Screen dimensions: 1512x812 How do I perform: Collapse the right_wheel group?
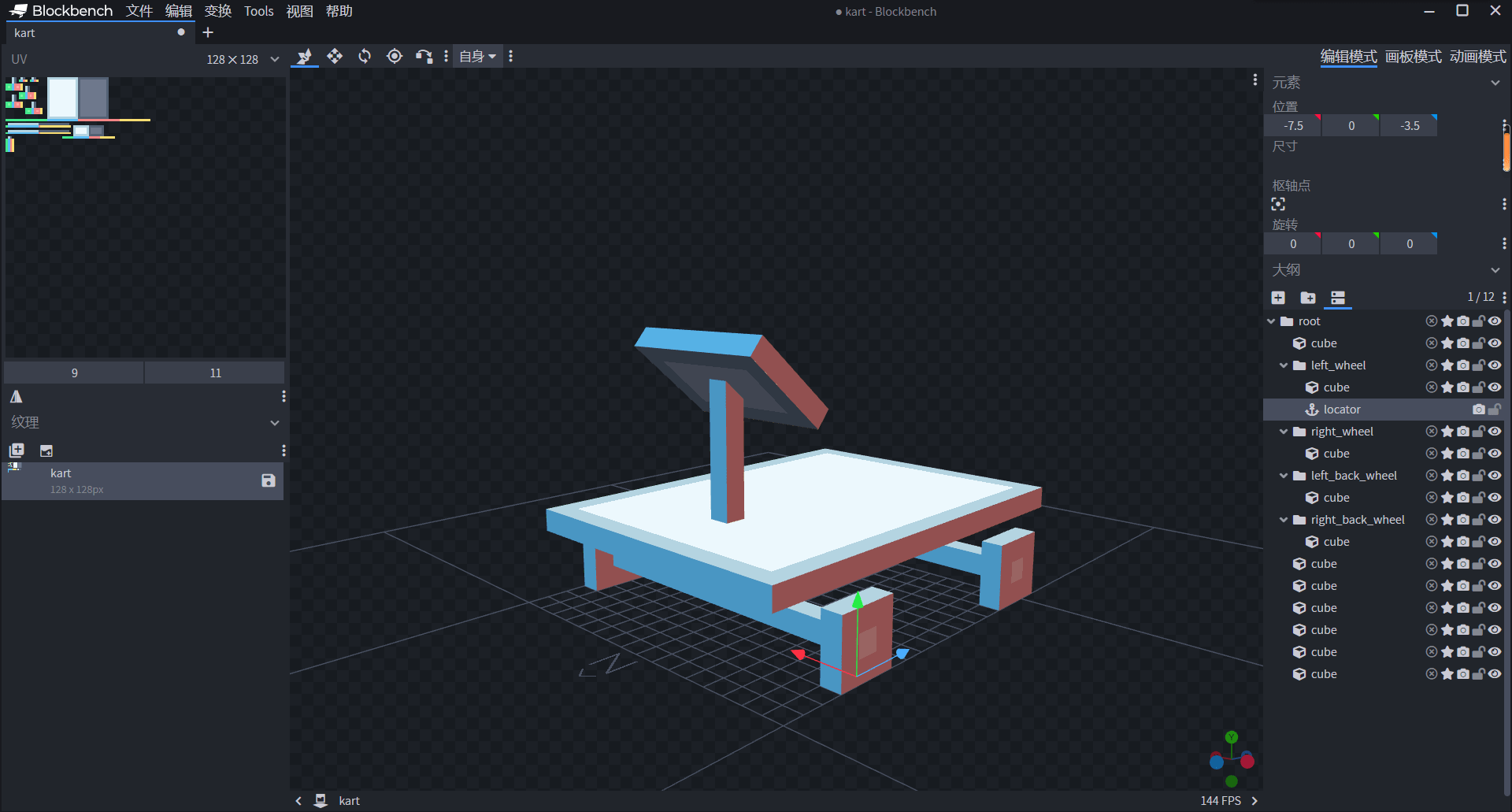pos(1284,432)
